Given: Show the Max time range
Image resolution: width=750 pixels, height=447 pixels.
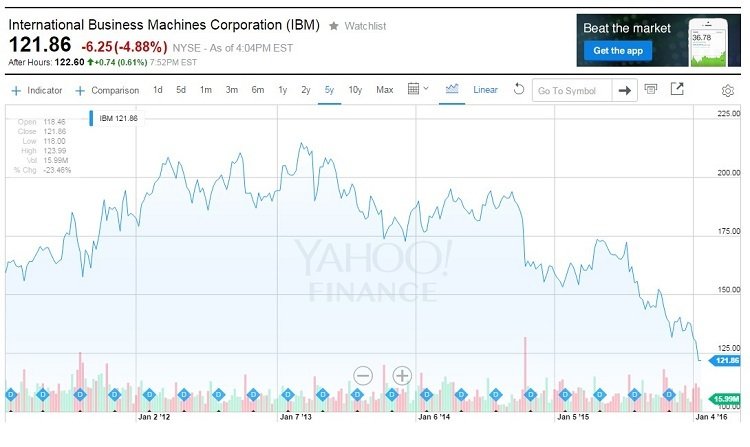Looking at the screenshot, I should click(384, 90).
